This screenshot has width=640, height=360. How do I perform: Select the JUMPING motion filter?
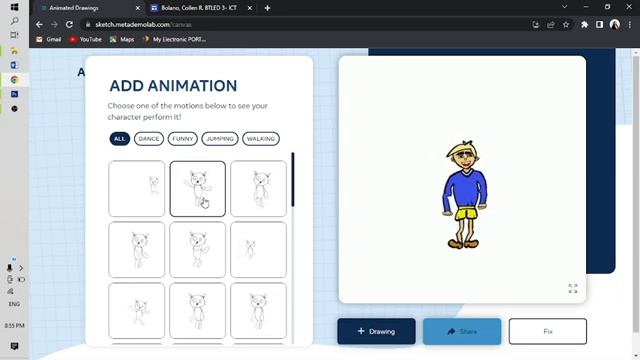click(x=220, y=139)
